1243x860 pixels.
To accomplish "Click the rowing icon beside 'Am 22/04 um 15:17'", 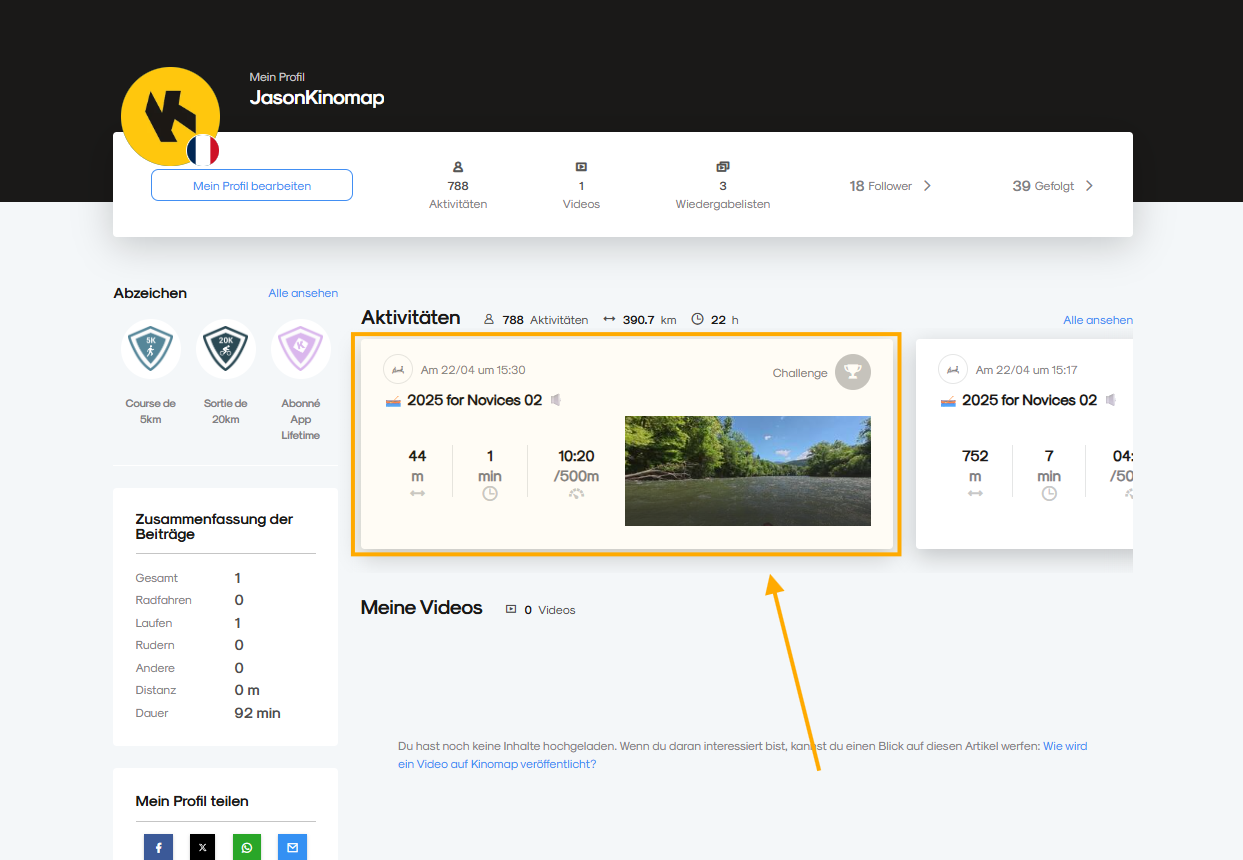I will [x=953, y=369].
